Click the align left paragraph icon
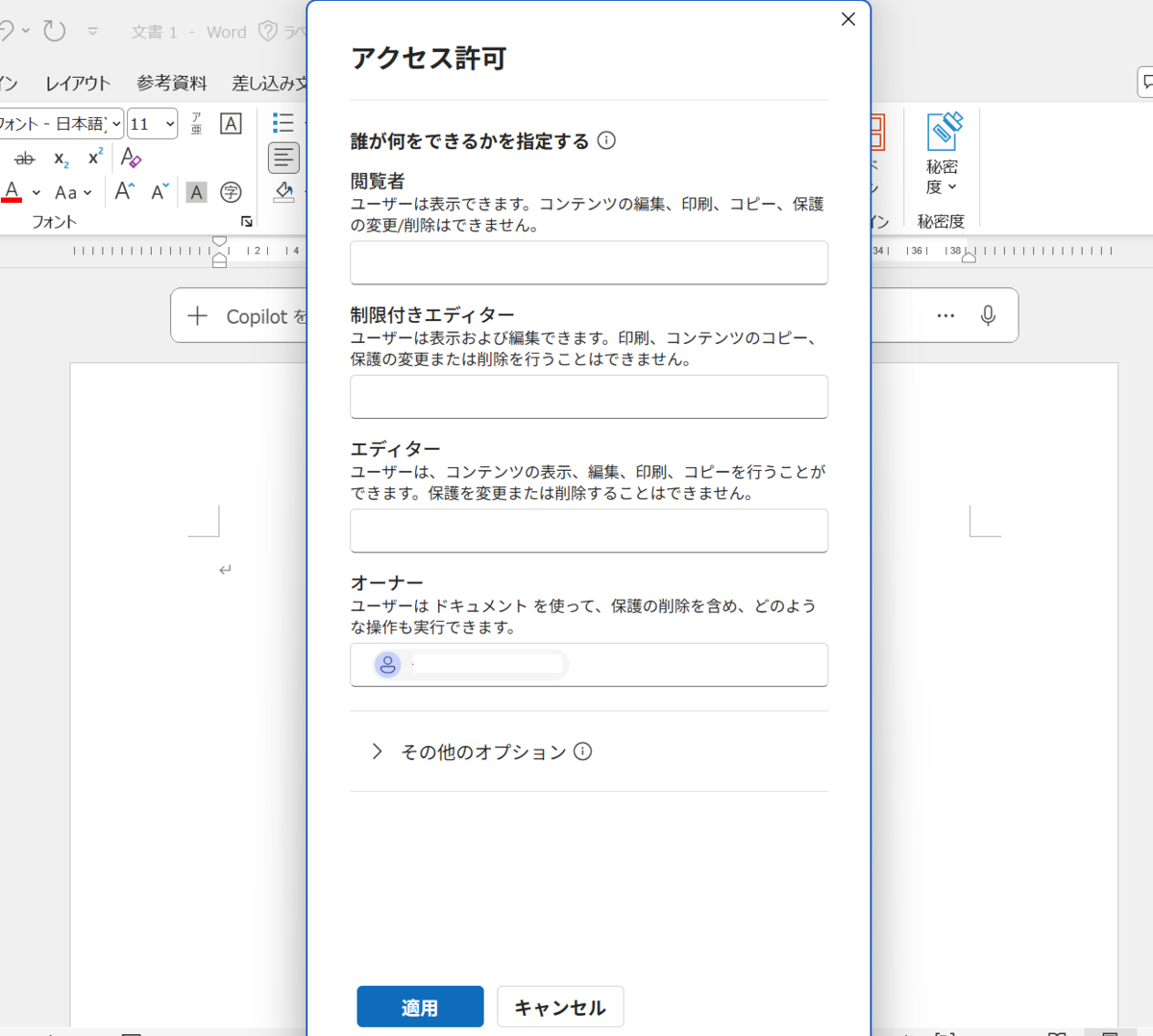1153x1036 pixels. [283, 158]
